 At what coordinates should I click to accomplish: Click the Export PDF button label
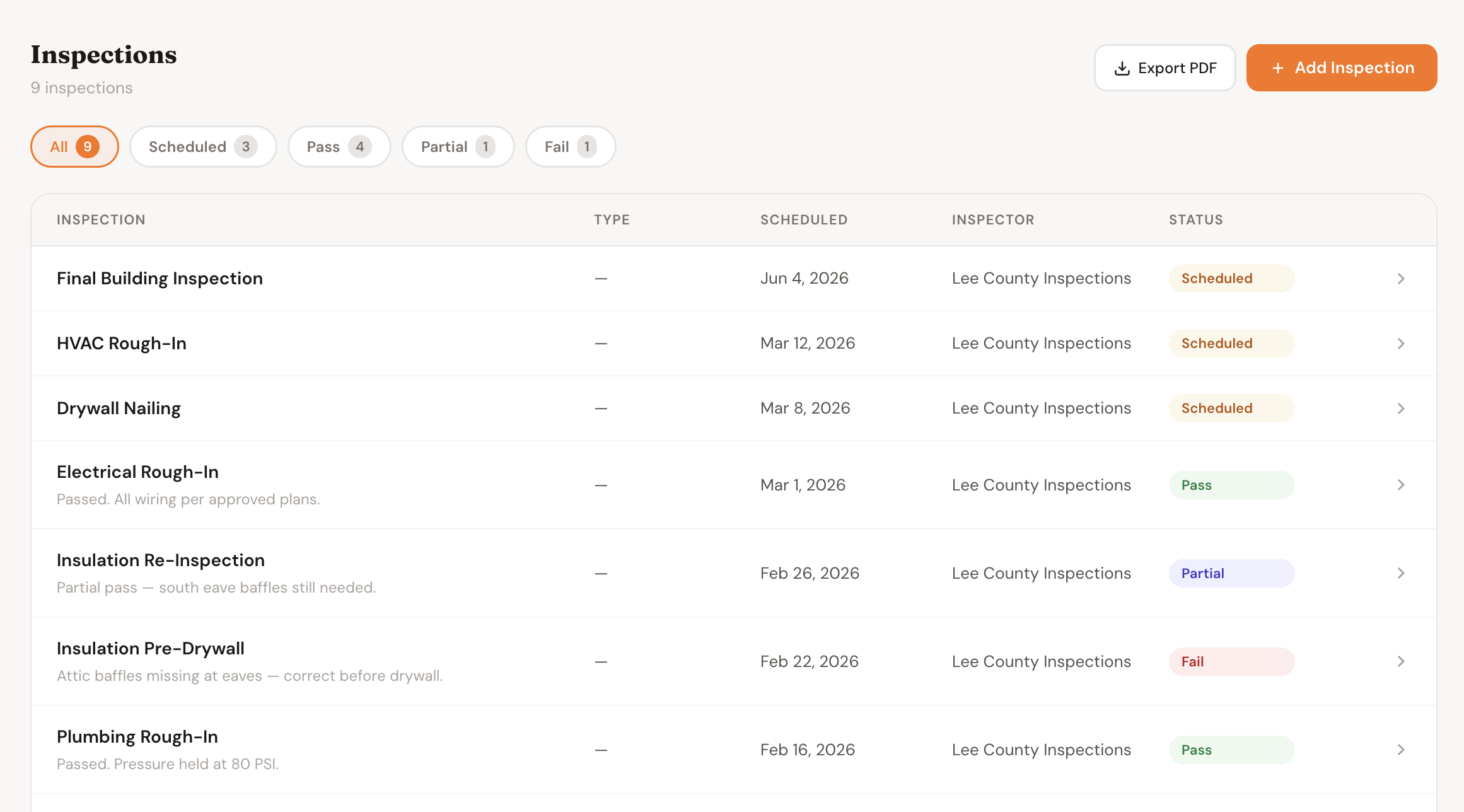click(1177, 68)
